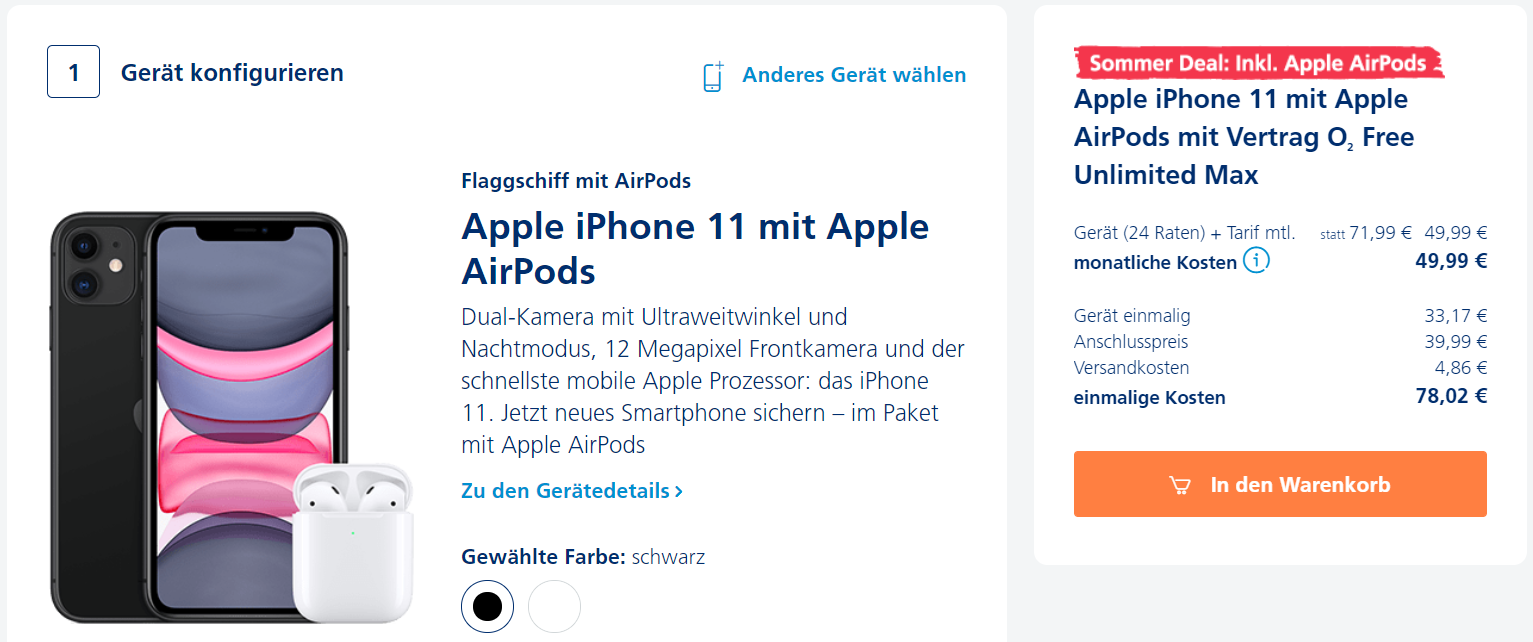This screenshot has height=642, width=1533.
Task: Click the einmalige Kosten total 78,02 €
Action: click(1451, 396)
